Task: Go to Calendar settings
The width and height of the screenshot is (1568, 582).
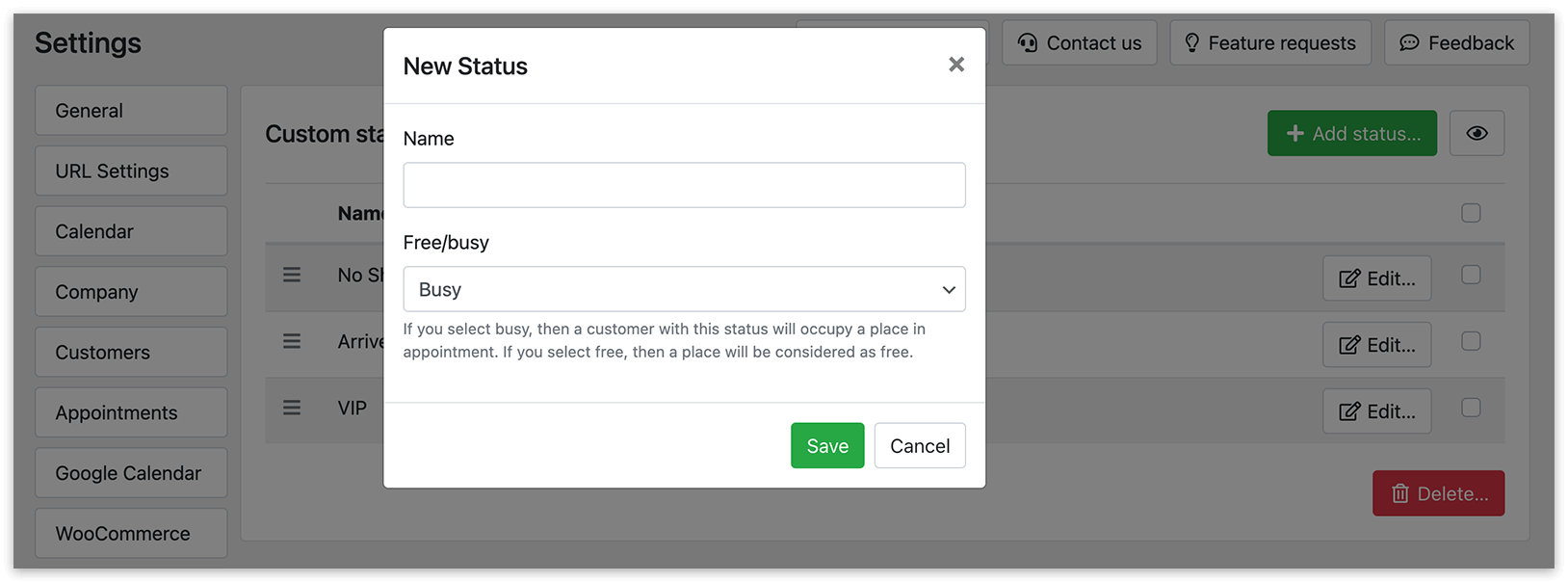Action: click(x=131, y=231)
